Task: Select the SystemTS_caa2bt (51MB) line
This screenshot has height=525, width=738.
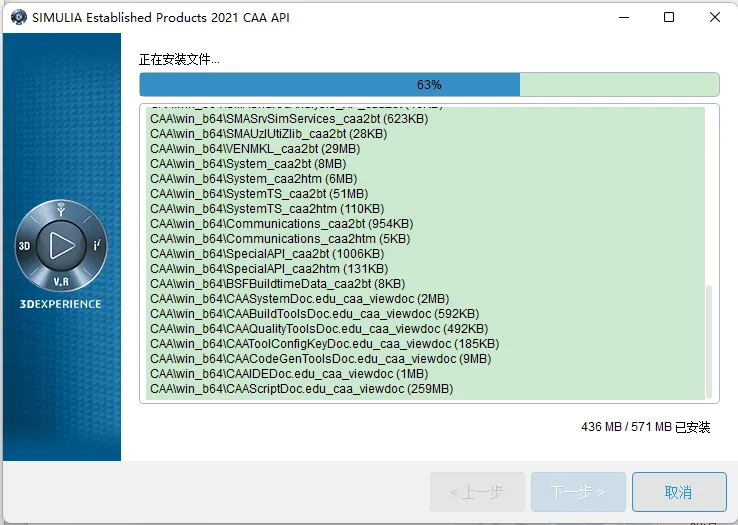Action: (259, 194)
